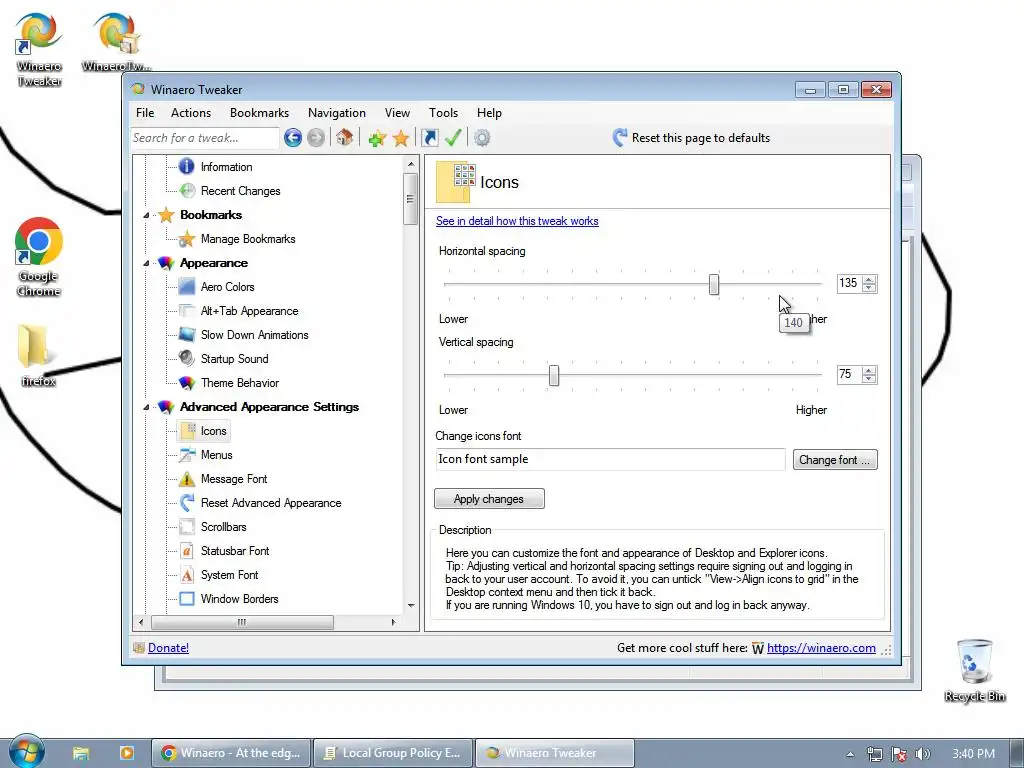Viewport: 1024px width, 768px height.
Task: Open the Tools menu
Action: 443,113
